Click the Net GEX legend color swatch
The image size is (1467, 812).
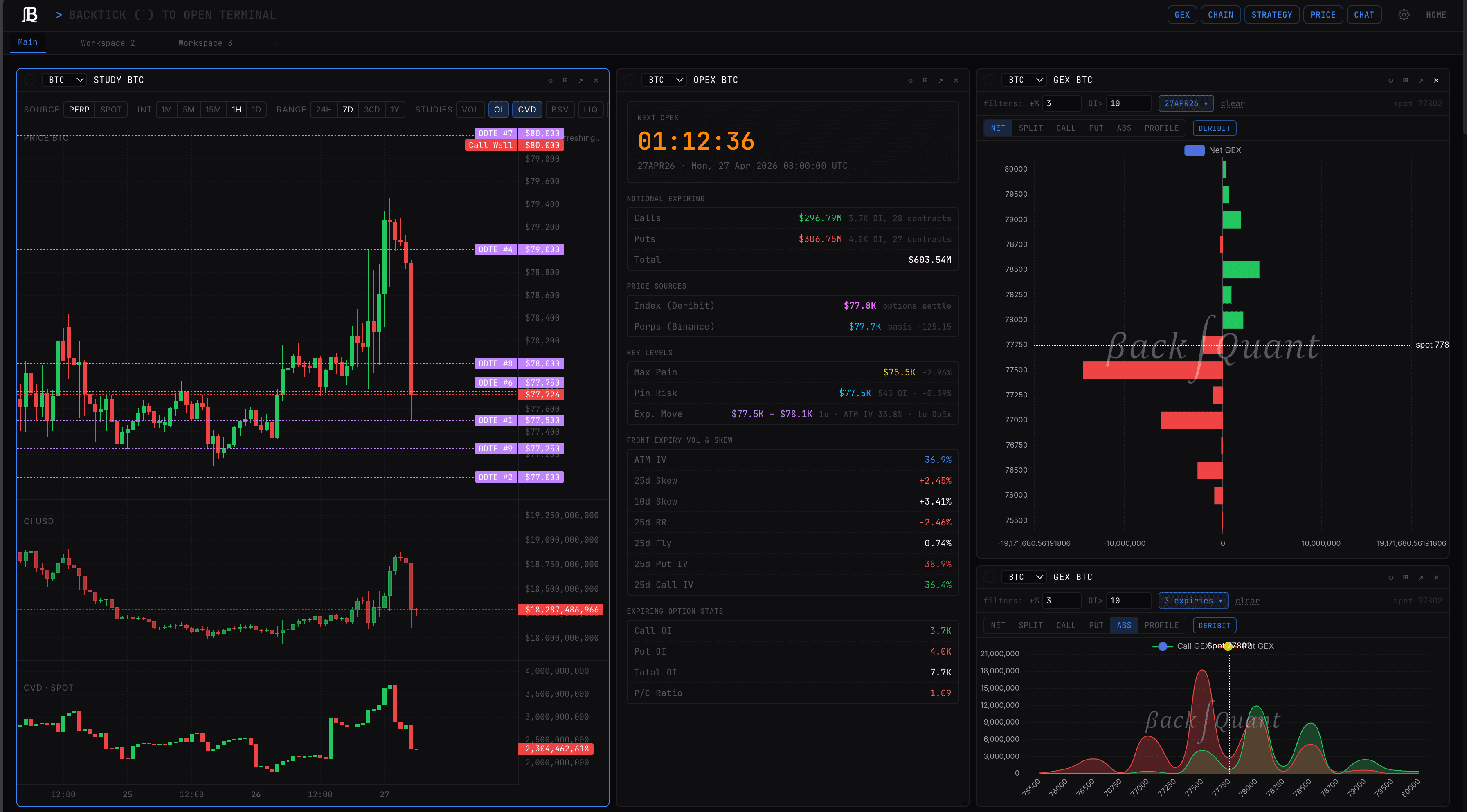point(1194,150)
